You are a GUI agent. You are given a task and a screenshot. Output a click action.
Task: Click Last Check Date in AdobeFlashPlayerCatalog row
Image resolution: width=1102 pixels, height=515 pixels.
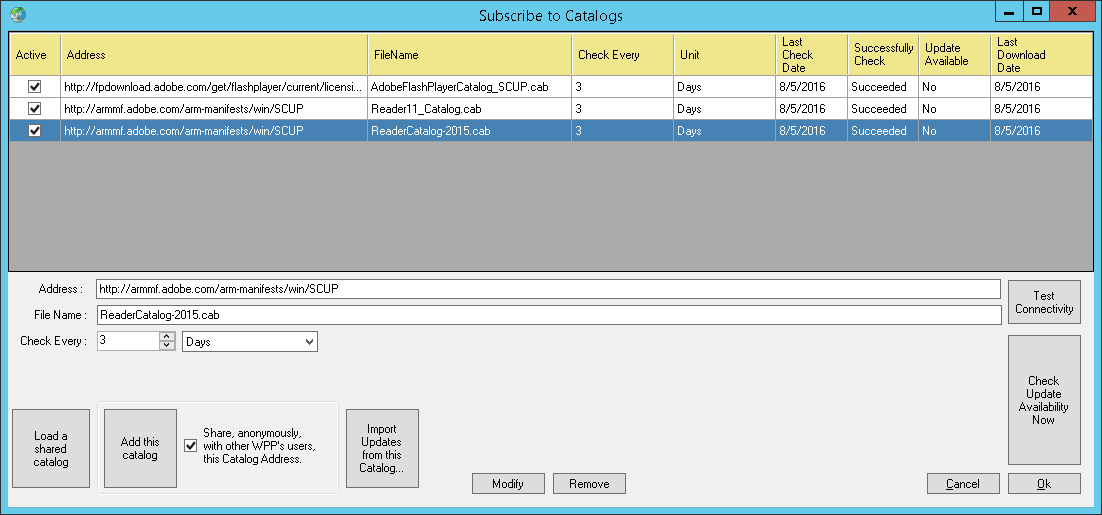pos(812,87)
